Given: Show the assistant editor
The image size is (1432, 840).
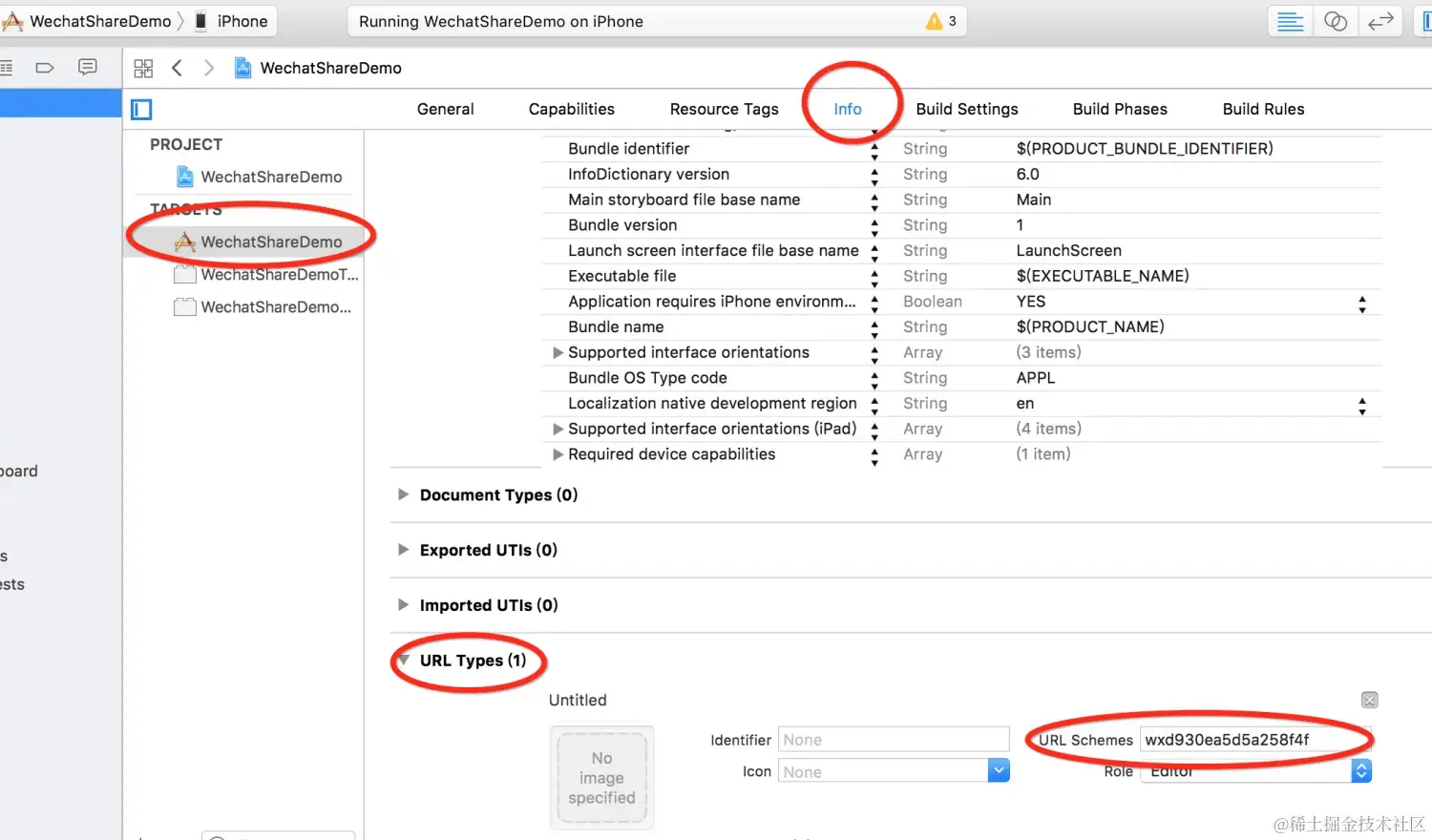Looking at the screenshot, I should pyautogui.click(x=1336, y=21).
